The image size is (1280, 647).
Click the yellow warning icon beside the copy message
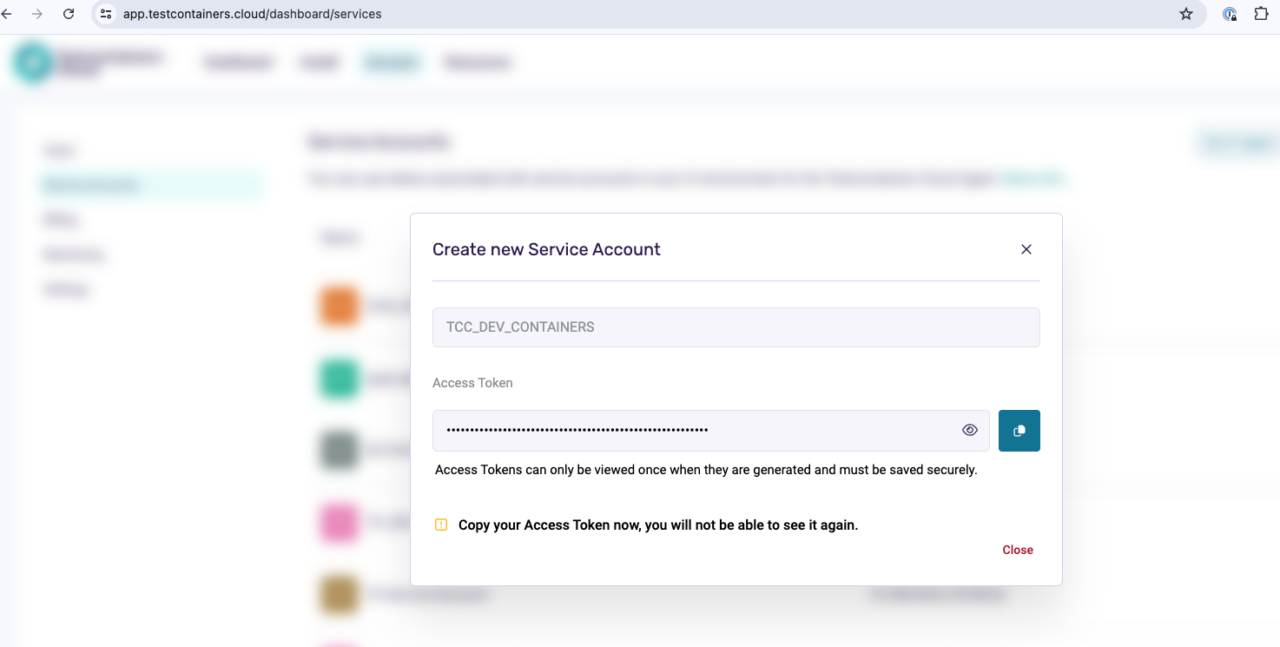tap(441, 523)
